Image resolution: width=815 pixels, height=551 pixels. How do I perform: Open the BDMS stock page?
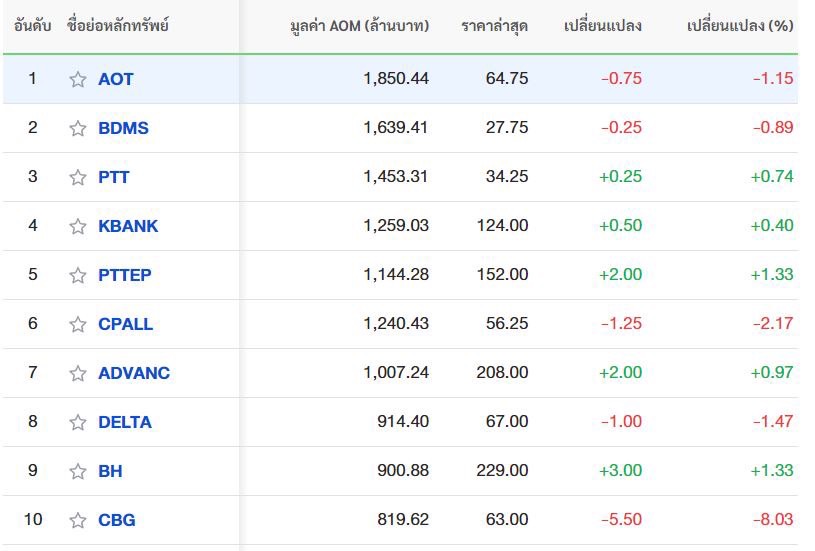[123, 128]
